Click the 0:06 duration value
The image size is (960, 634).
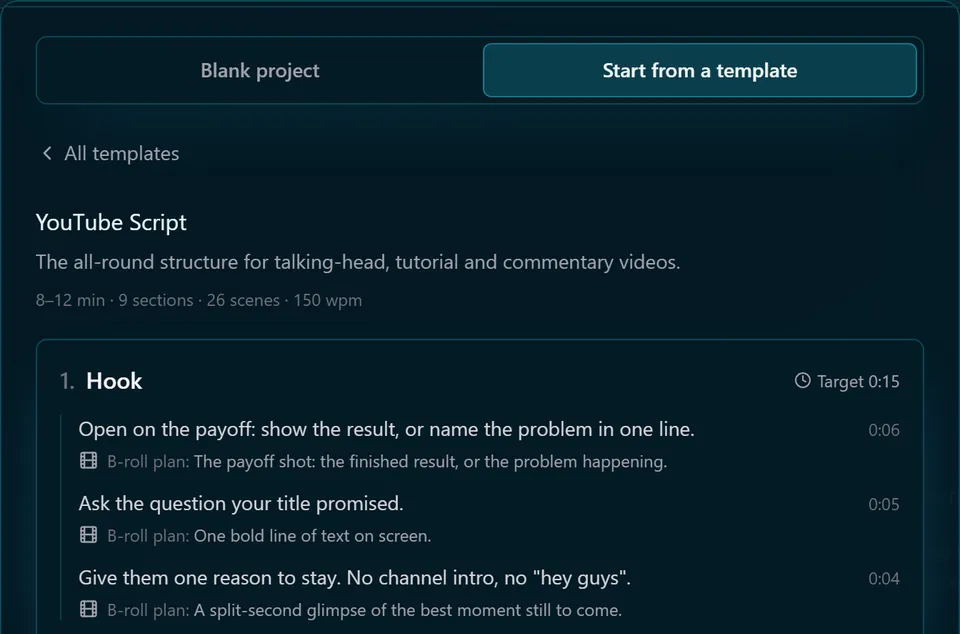pyautogui.click(x=883, y=430)
